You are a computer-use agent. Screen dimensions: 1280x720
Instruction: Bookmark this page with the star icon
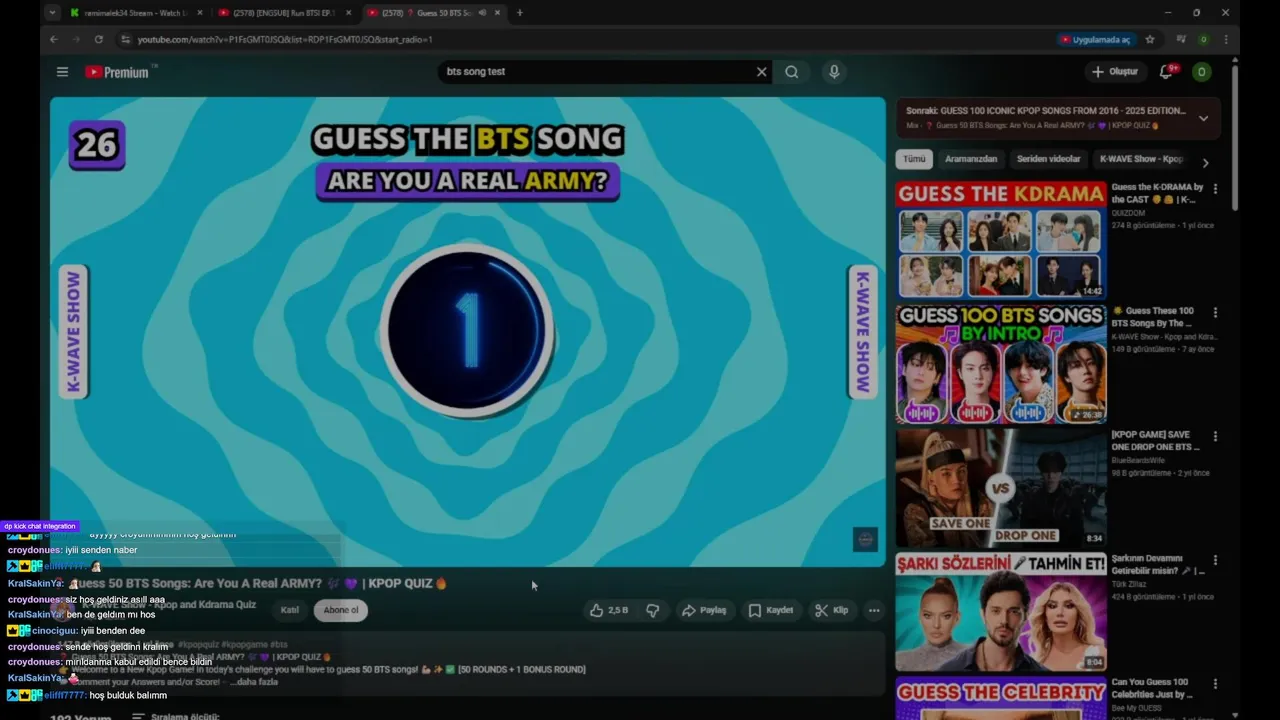[1150, 39]
